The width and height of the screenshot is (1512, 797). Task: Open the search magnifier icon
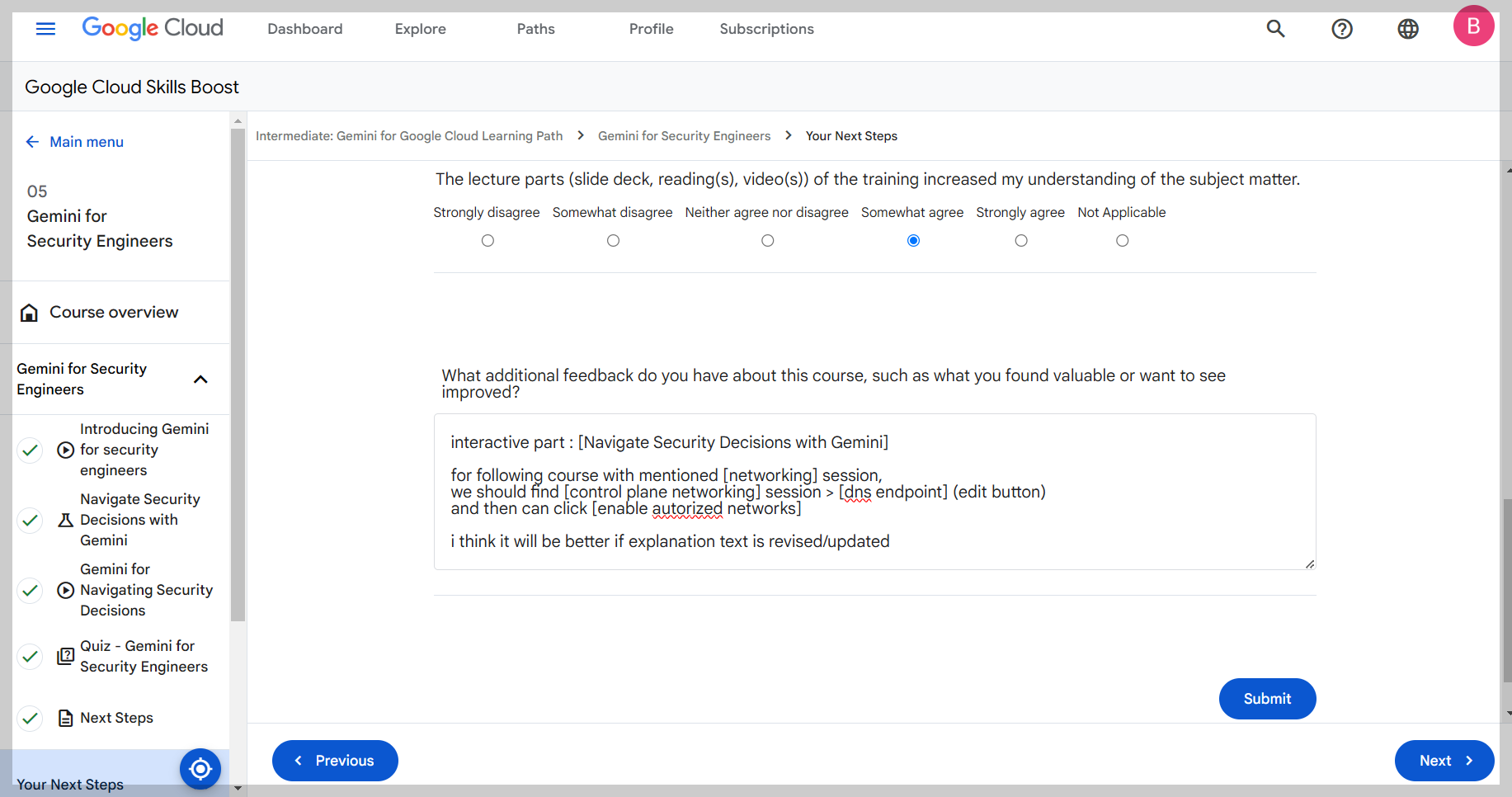point(1275,29)
